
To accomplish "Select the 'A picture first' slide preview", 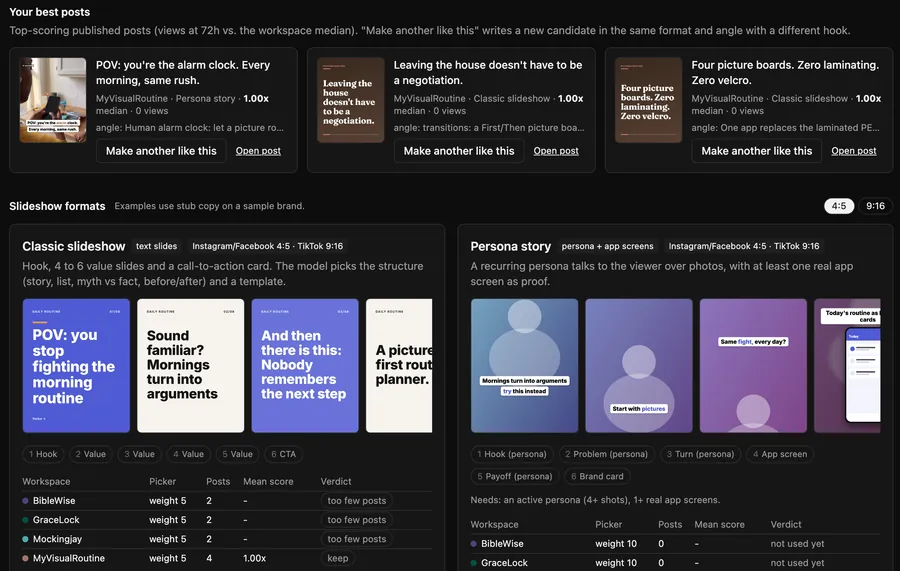I will 399,366.
